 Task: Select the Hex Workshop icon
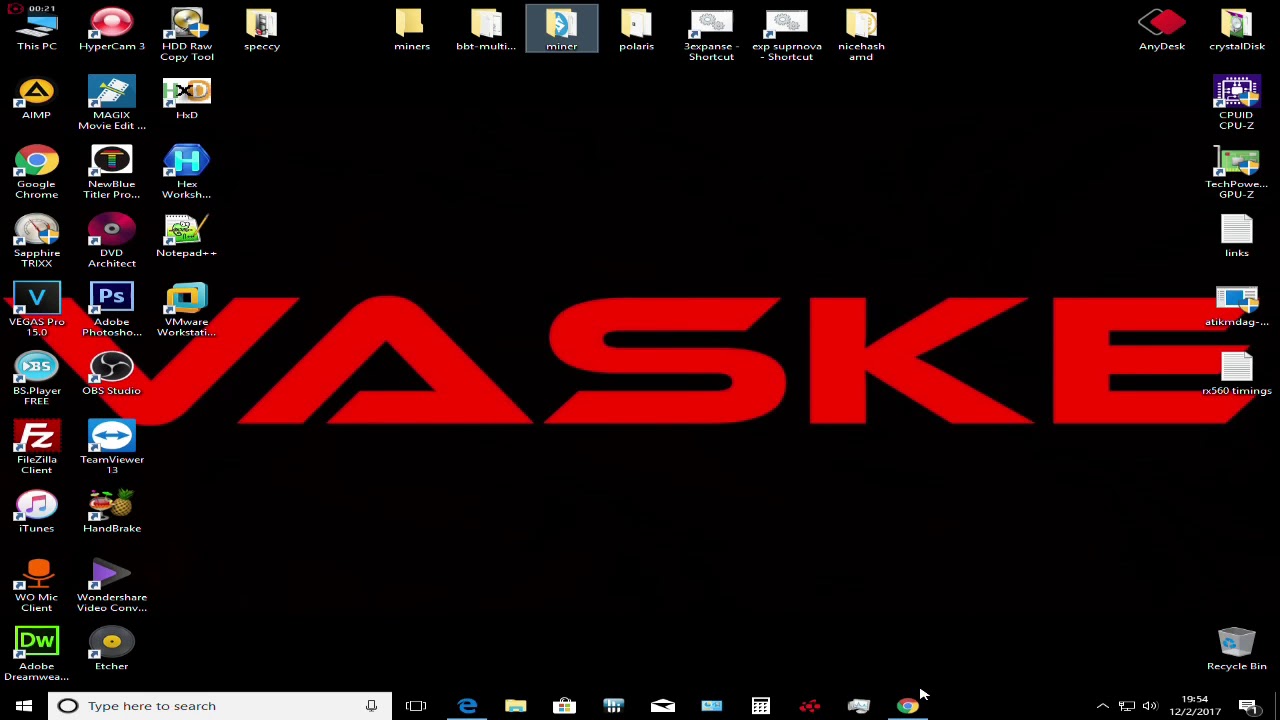point(187,173)
